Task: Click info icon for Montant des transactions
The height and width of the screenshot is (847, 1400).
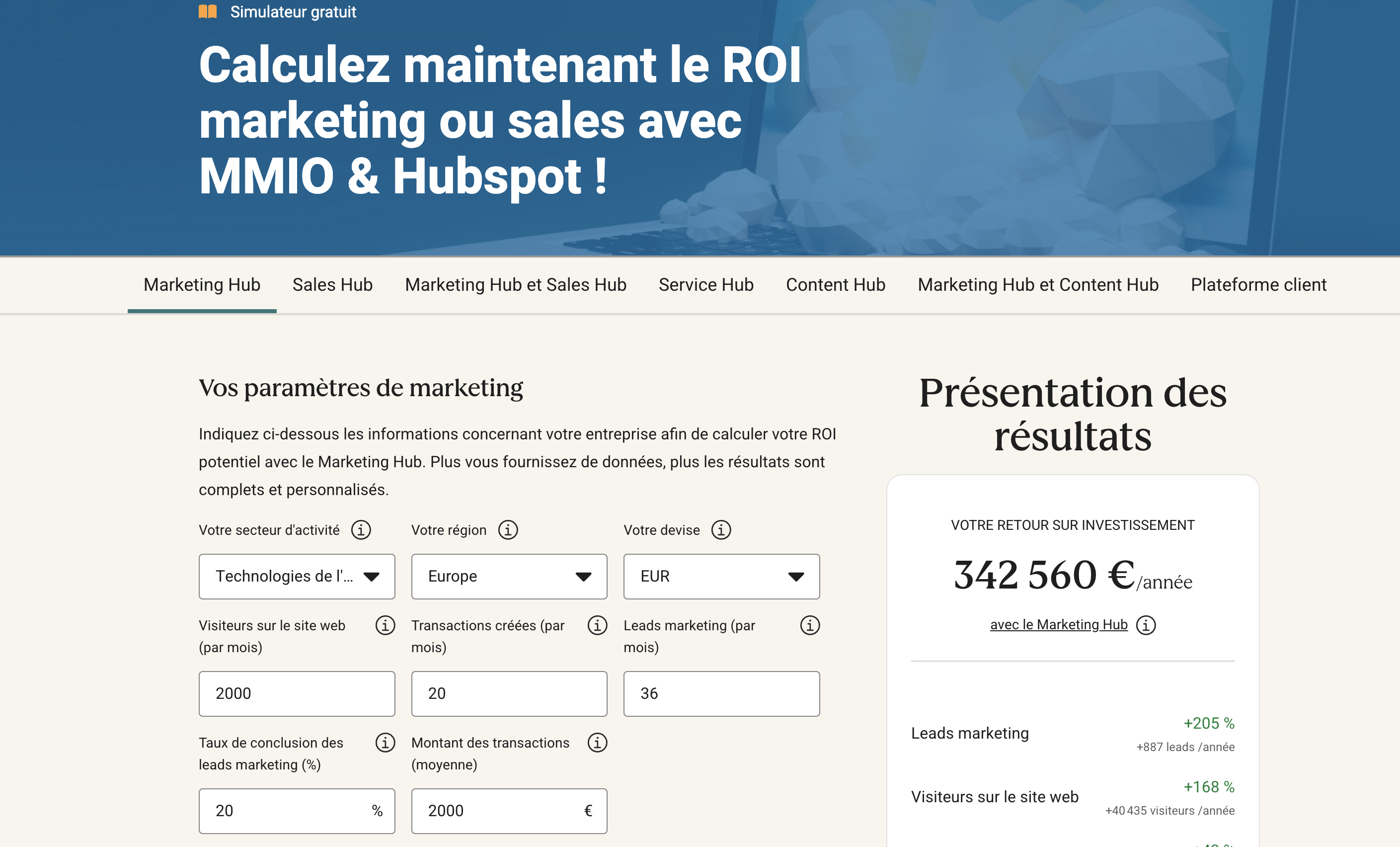Action: [x=597, y=743]
